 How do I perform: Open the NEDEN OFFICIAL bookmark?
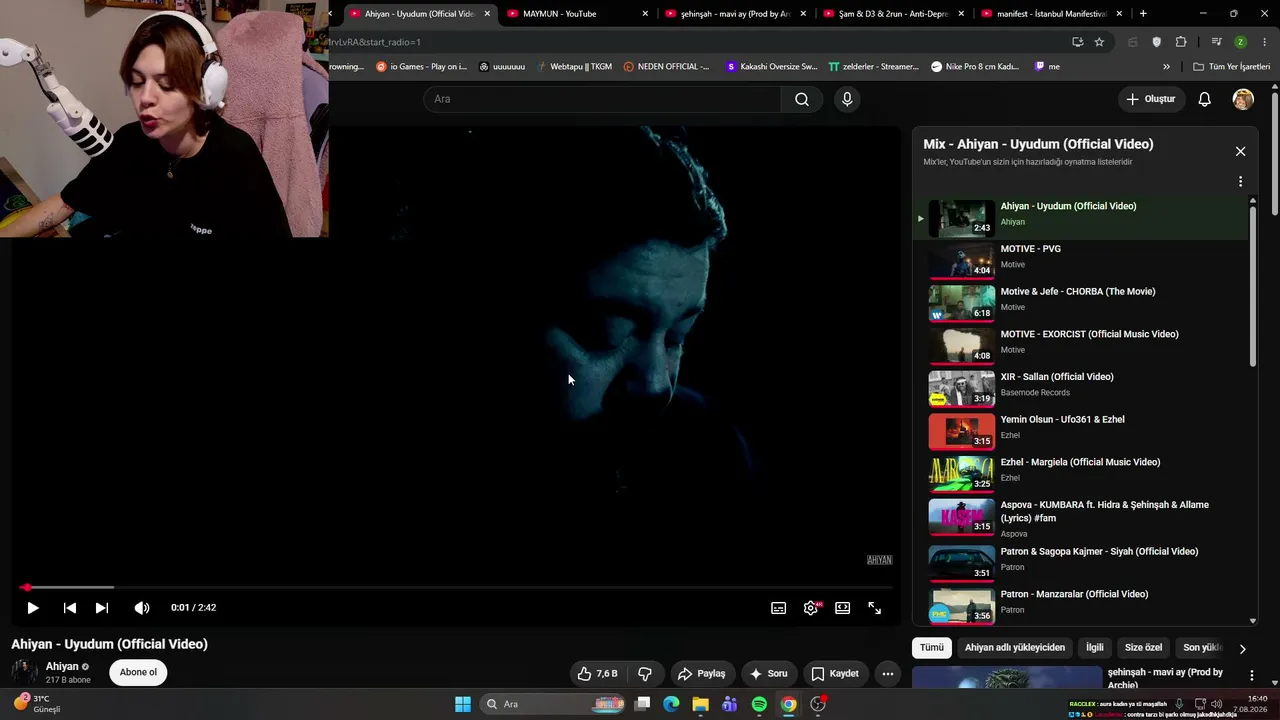[x=666, y=67]
